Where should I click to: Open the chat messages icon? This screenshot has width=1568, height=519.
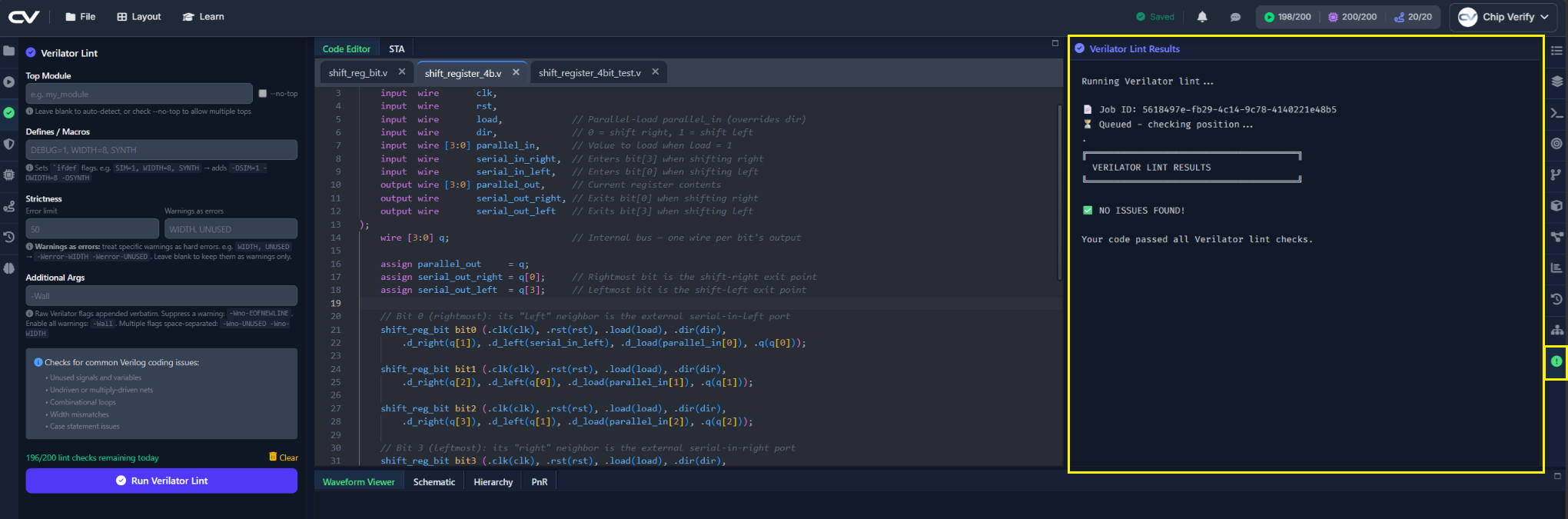tap(1235, 17)
